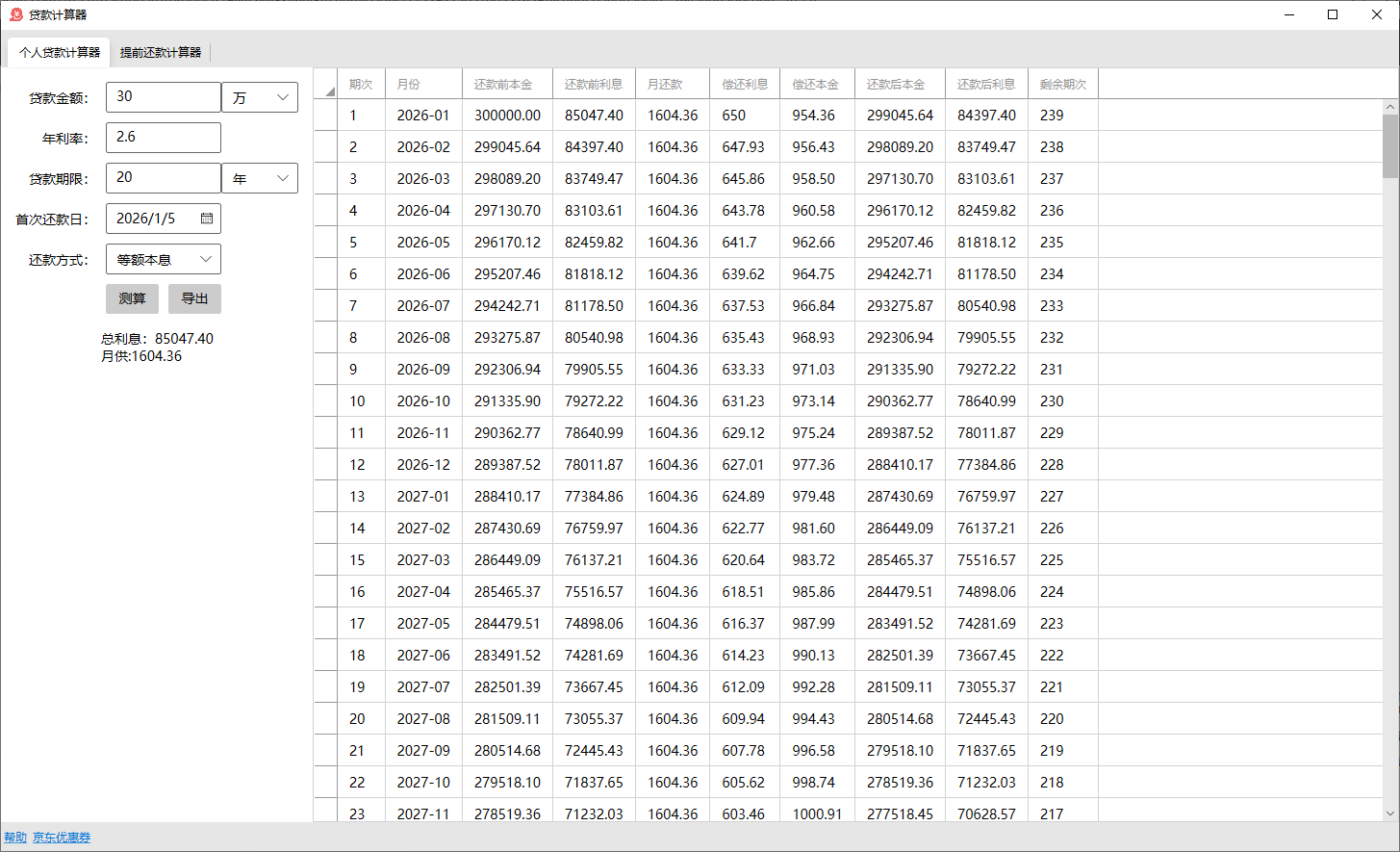Viewport: 1400px width, 852px height.
Task: Maximize the 贷款计算器 window
Action: point(1333,14)
